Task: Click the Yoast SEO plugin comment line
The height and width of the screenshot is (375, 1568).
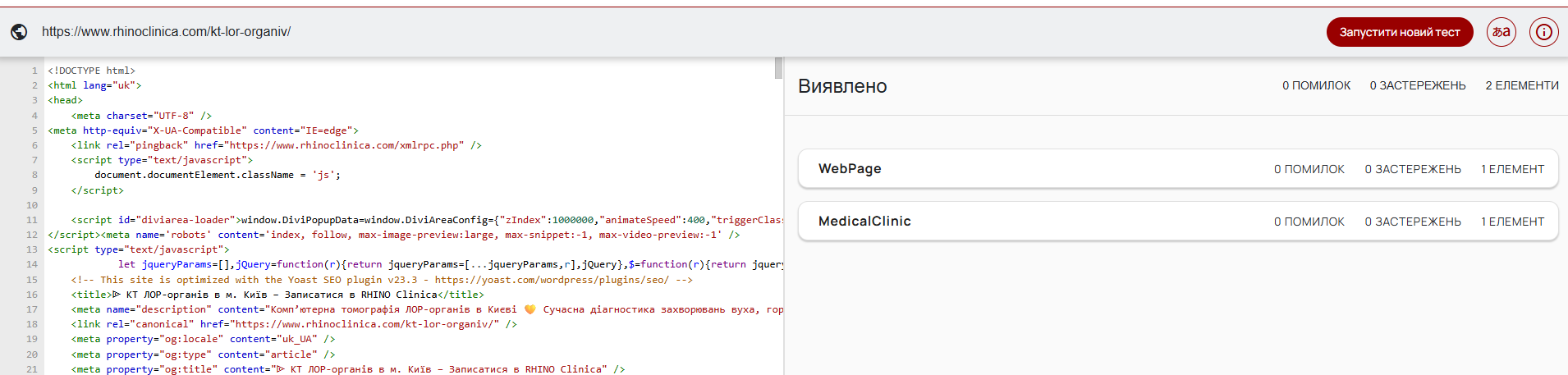Action: tap(381, 280)
